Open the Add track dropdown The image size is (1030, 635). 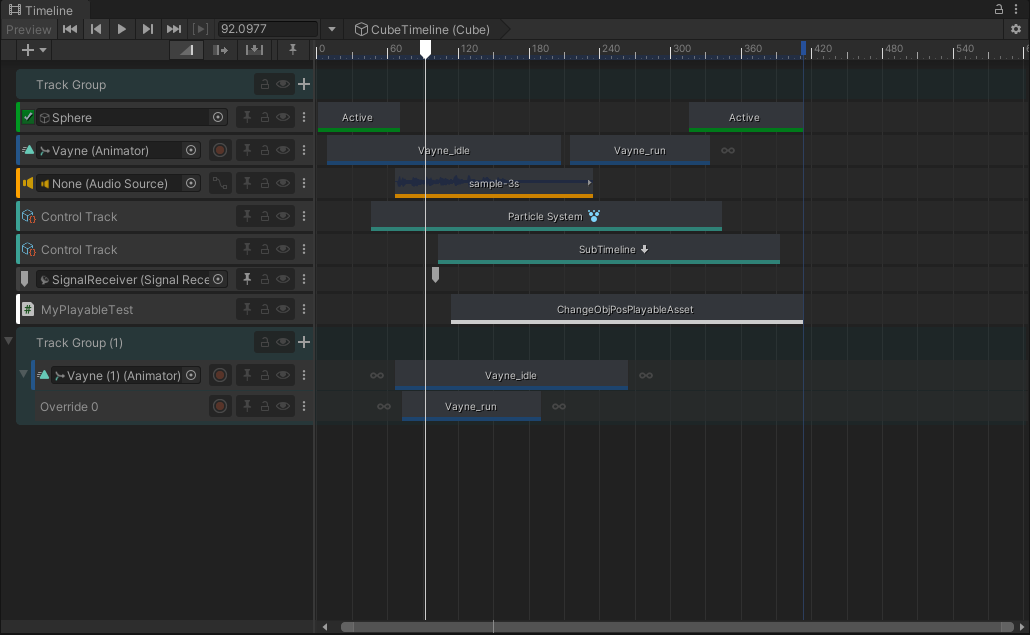(33, 50)
